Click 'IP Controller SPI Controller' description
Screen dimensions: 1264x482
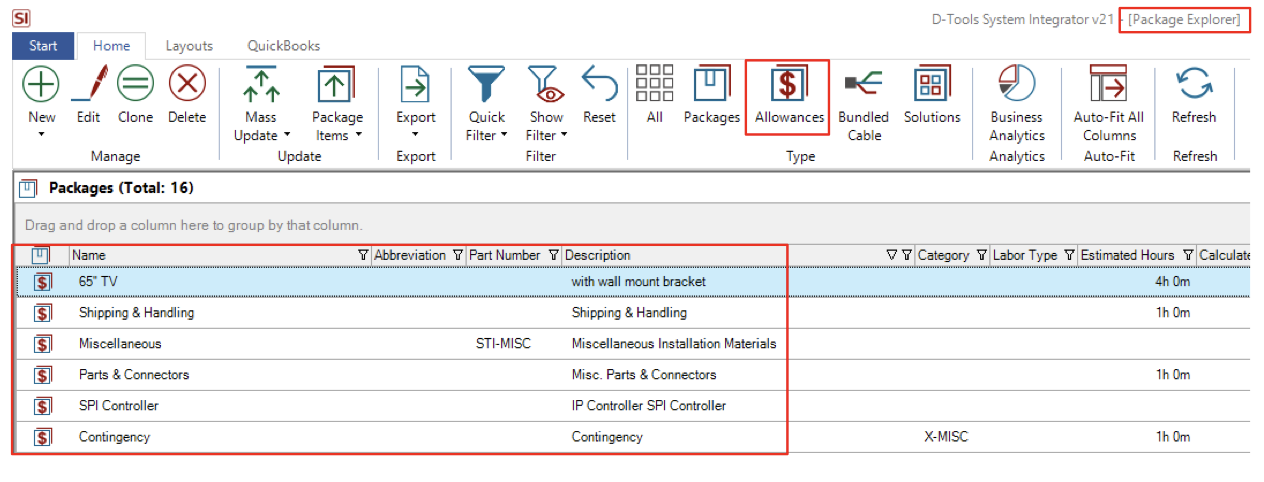(649, 406)
